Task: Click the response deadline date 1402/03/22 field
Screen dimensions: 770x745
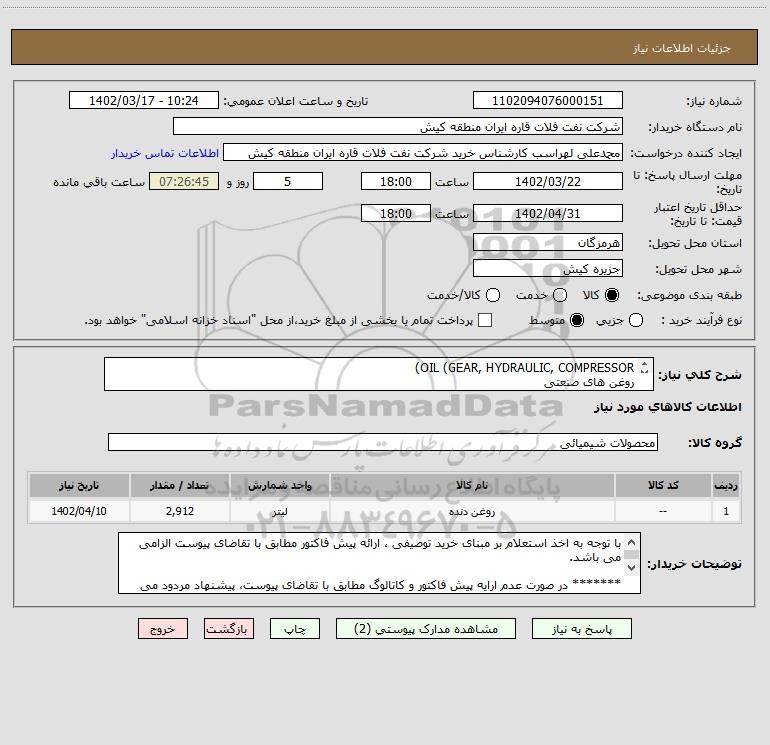Action: [548, 181]
